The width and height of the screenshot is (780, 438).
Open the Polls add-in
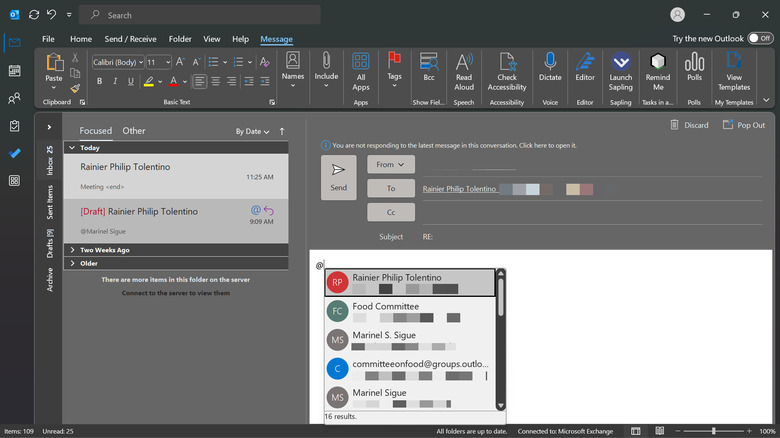click(694, 67)
